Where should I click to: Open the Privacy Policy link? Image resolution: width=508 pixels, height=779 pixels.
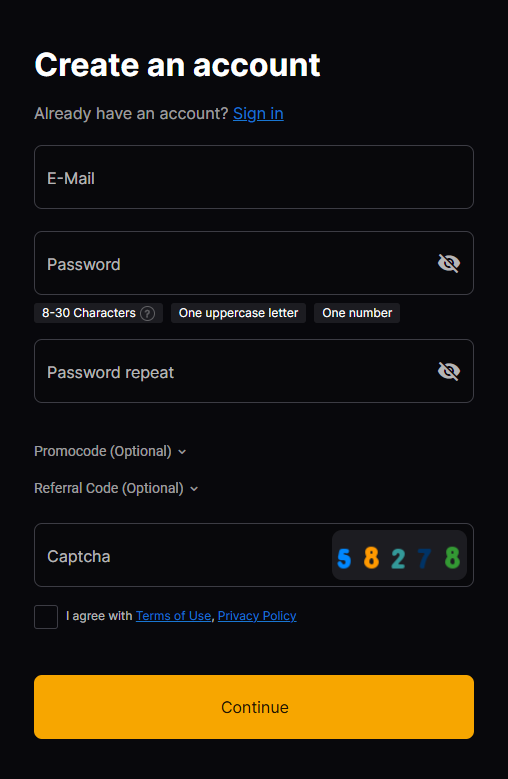[x=257, y=616]
